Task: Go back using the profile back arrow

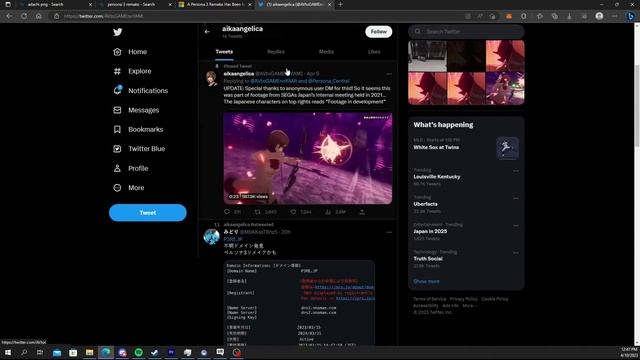Action: [207, 31]
